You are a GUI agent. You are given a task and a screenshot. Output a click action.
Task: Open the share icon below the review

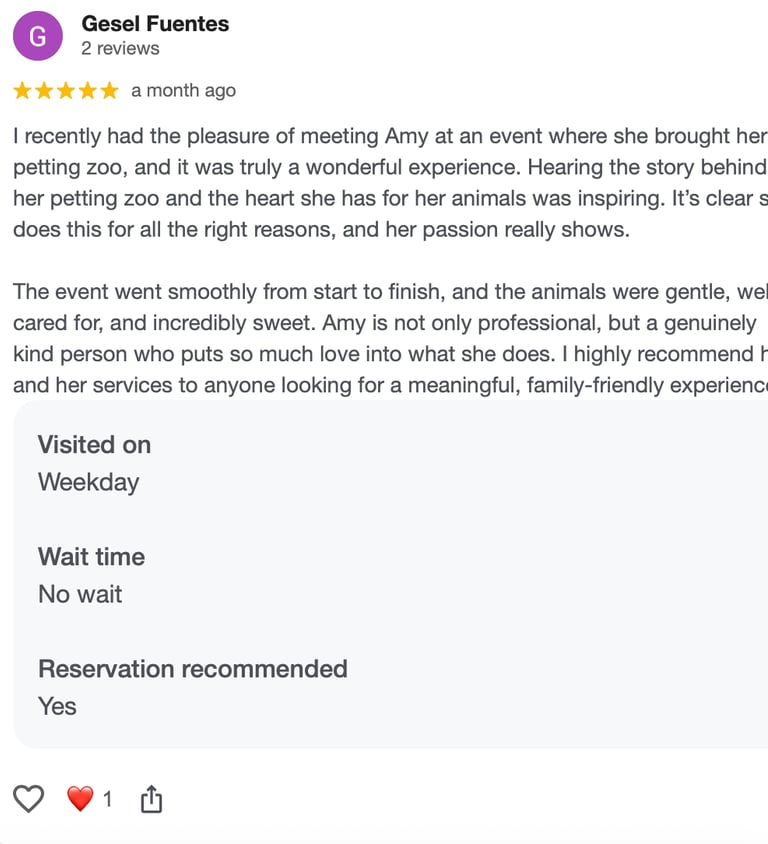(x=151, y=799)
